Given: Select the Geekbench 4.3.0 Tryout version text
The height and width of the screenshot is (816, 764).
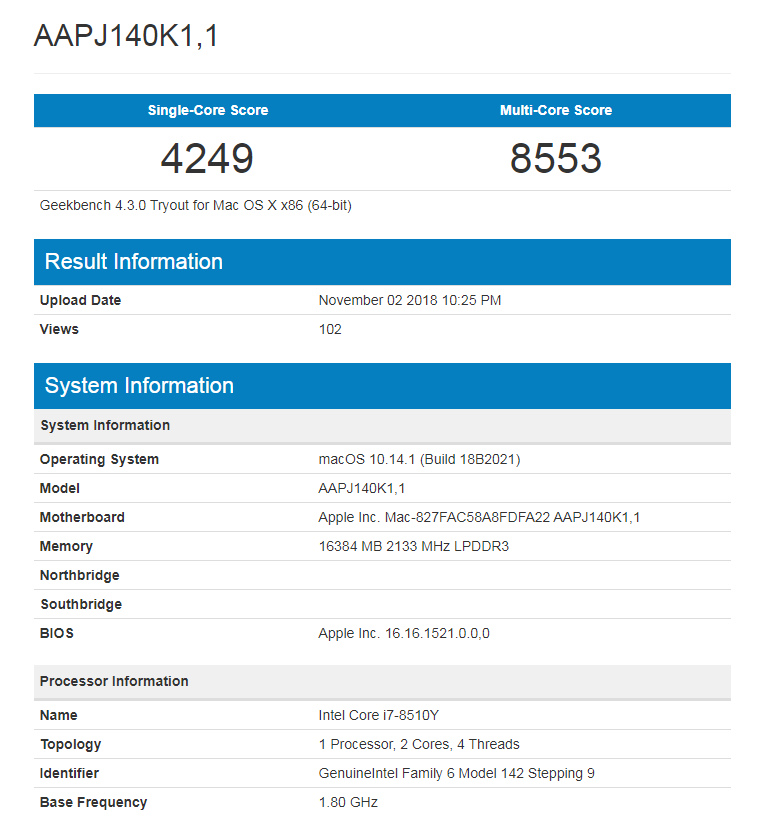Looking at the screenshot, I should pos(196,206).
